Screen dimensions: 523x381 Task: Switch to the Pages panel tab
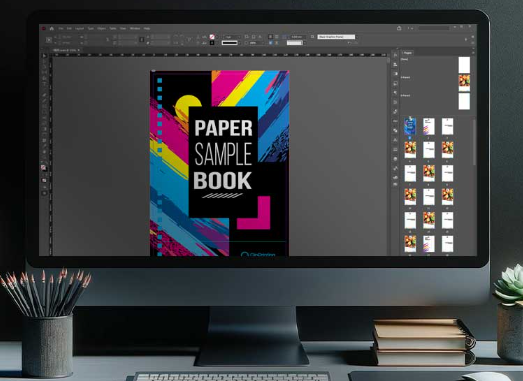click(408, 53)
